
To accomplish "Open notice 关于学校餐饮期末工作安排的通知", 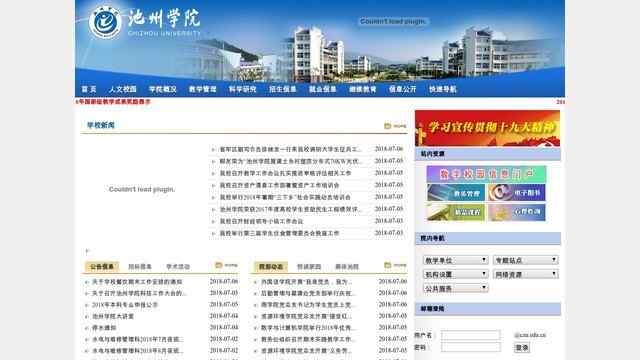I will click(137, 282).
